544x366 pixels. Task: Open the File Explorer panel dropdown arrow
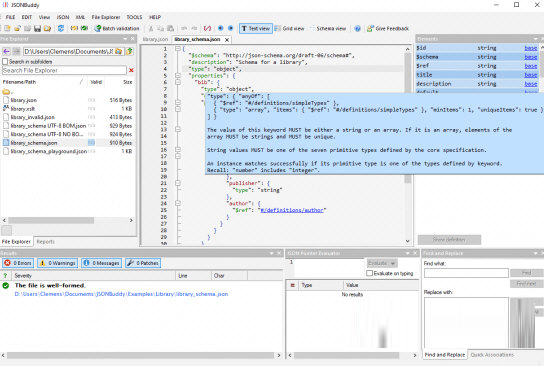[125, 39]
